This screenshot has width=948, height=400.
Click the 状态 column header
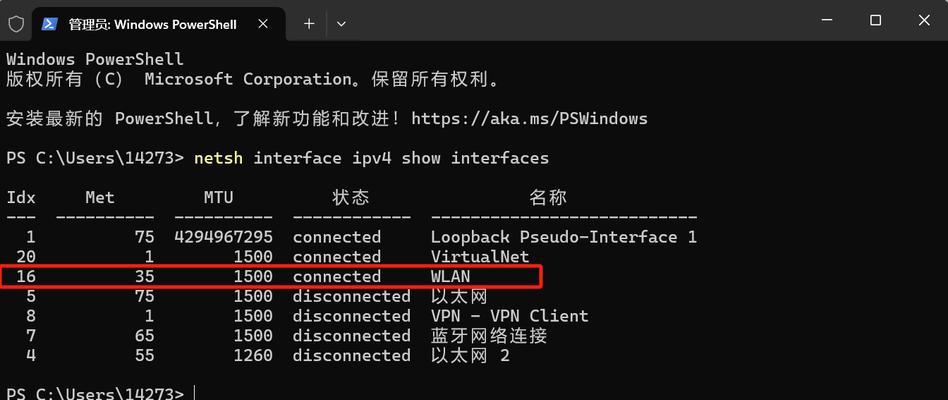coord(351,198)
